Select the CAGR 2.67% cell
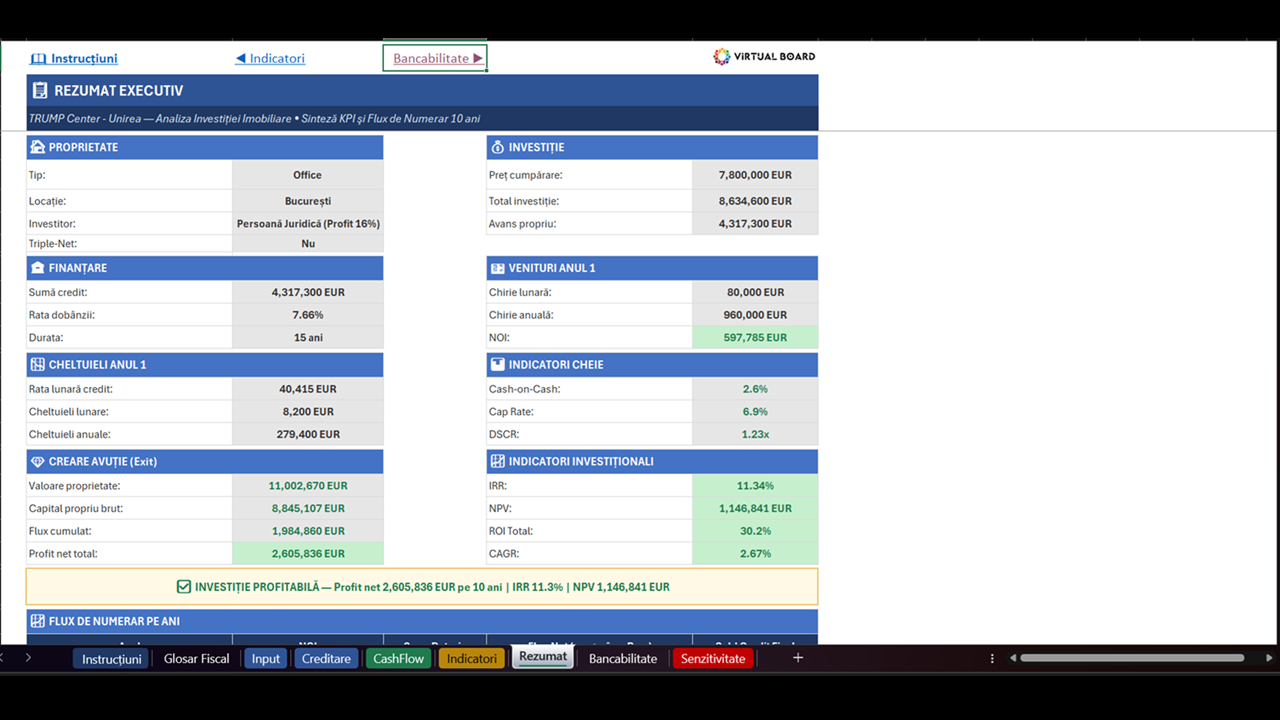Screen dimensions: 1280x720 coord(755,554)
